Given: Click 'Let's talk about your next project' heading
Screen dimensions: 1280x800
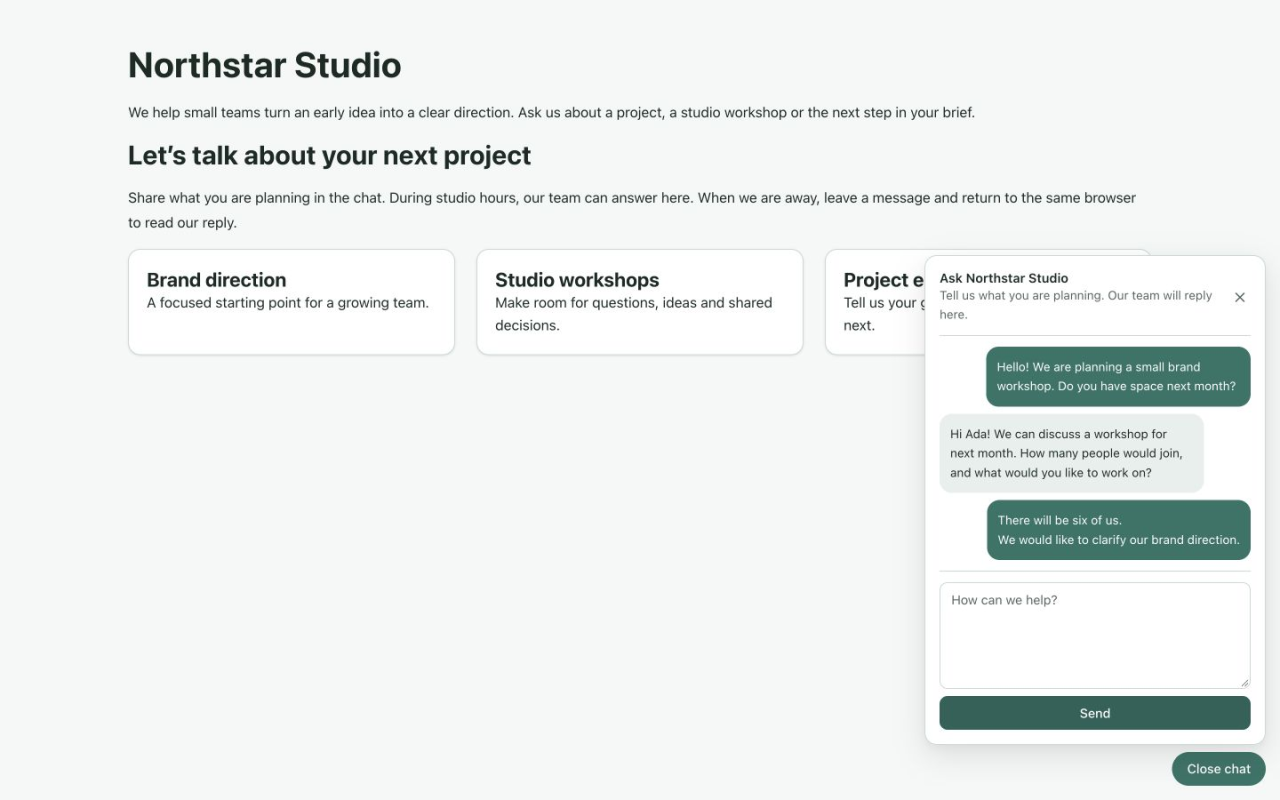Looking at the screenshot, I should [330, 156].
